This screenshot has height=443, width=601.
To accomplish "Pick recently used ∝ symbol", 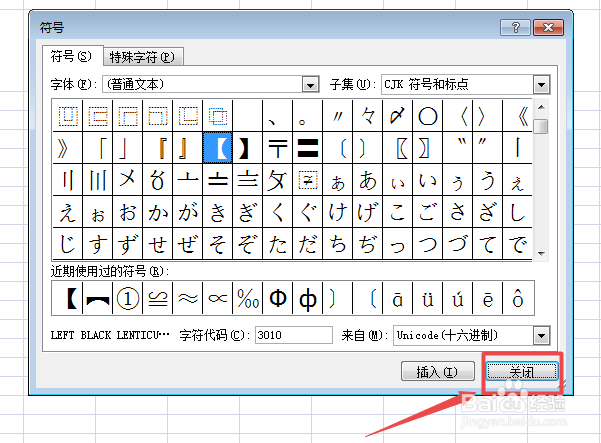I will (217, 298).
